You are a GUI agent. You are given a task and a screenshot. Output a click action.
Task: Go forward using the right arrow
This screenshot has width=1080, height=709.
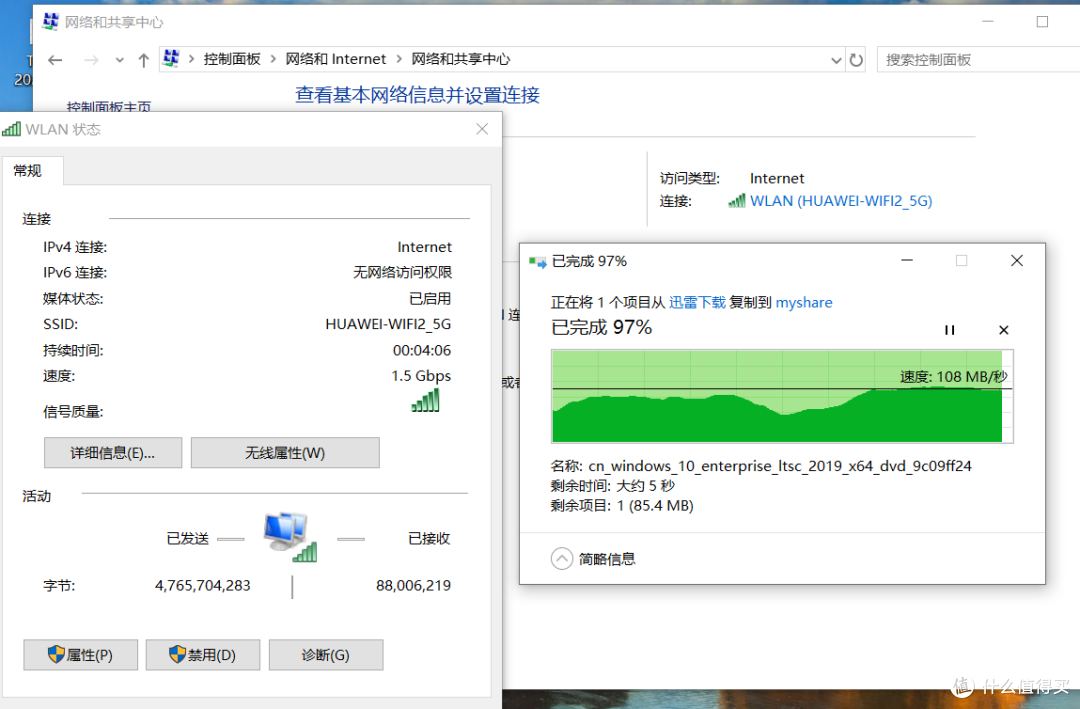pos(91,60)
